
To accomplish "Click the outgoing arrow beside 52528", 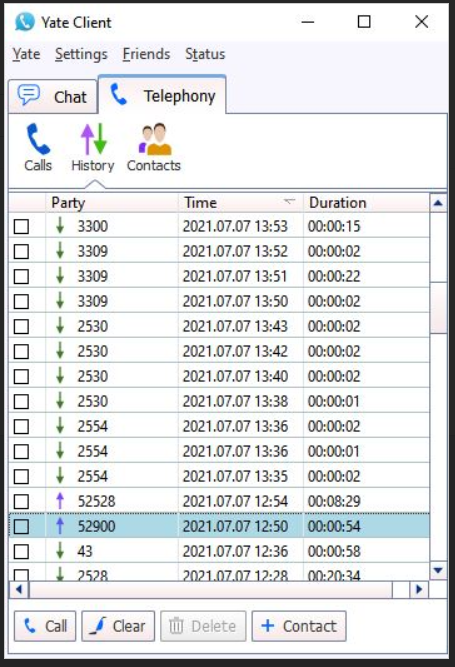I will 60,501.
